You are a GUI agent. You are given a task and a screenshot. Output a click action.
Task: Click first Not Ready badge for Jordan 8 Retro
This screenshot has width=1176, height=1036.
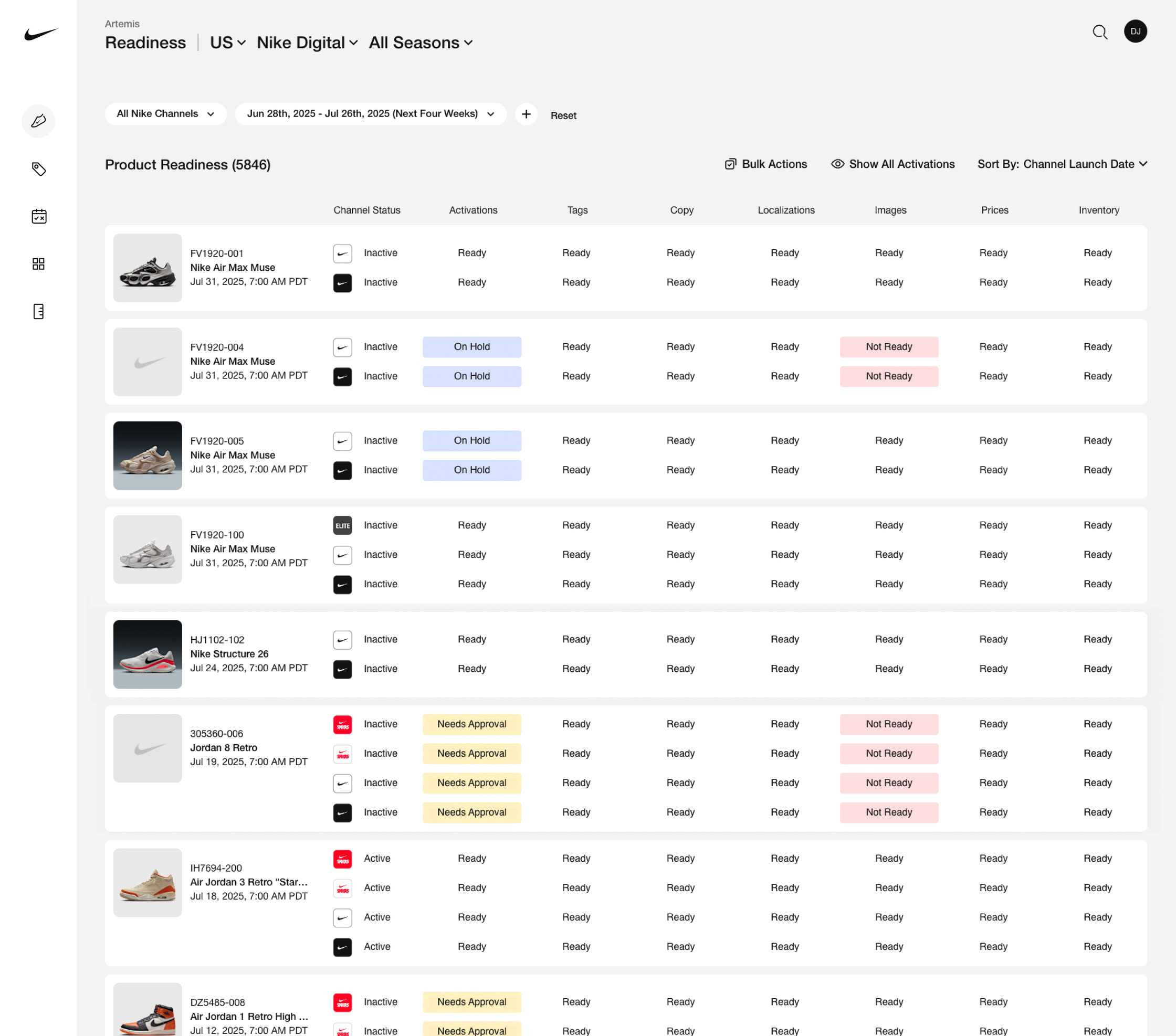coord(889,724)
